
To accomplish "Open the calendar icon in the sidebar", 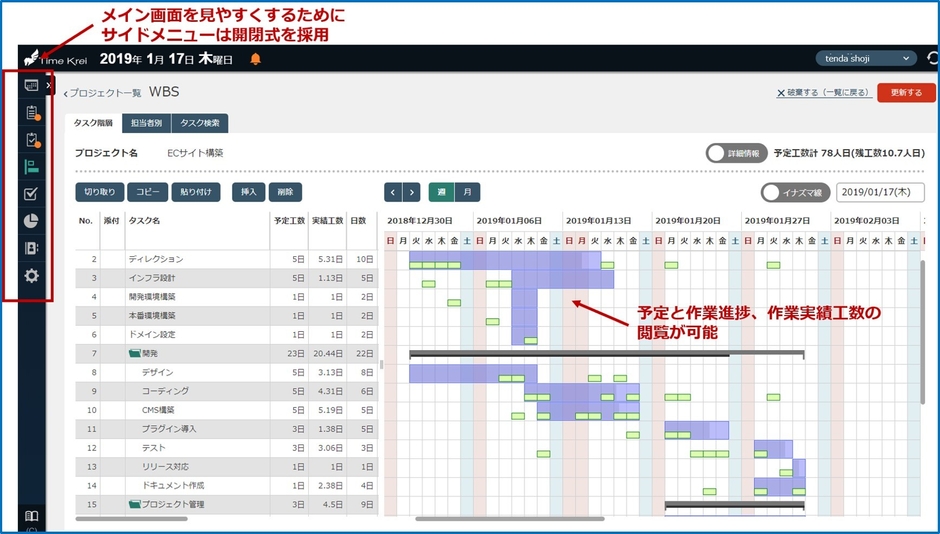I will click(31, 86).
